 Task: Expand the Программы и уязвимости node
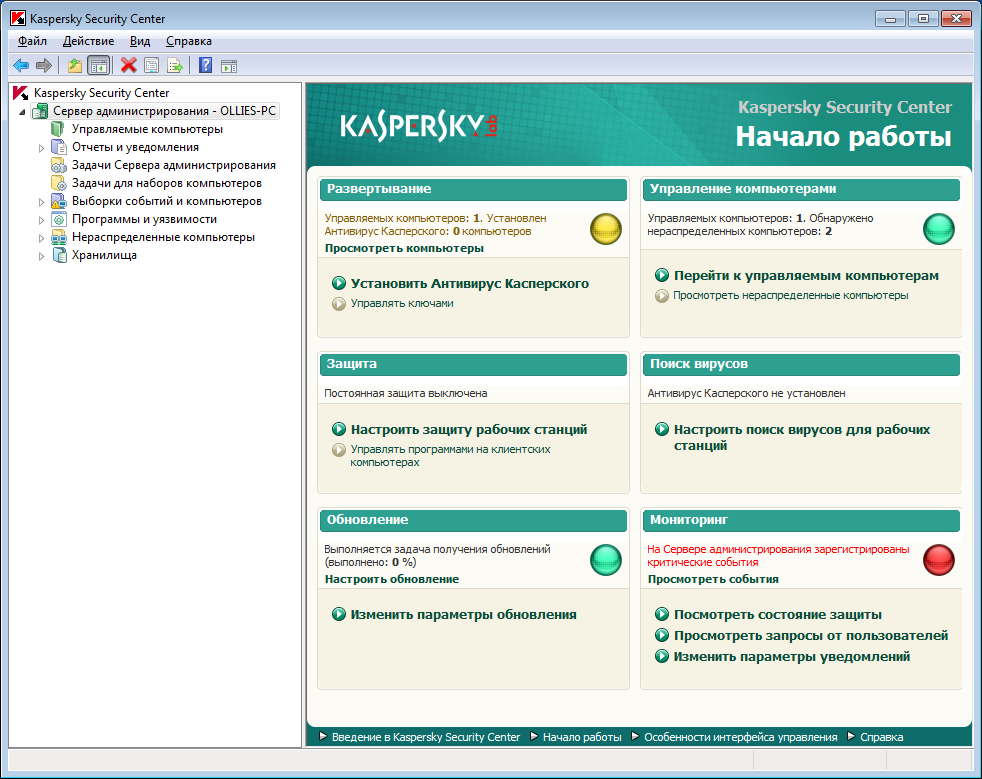[41, 220]
